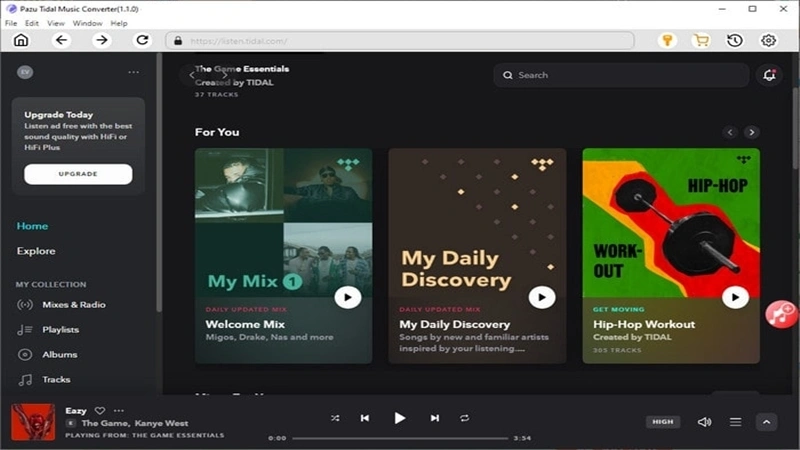Click the Search field
The height and width of the screenshot is (450, 800).
point(621,75)
